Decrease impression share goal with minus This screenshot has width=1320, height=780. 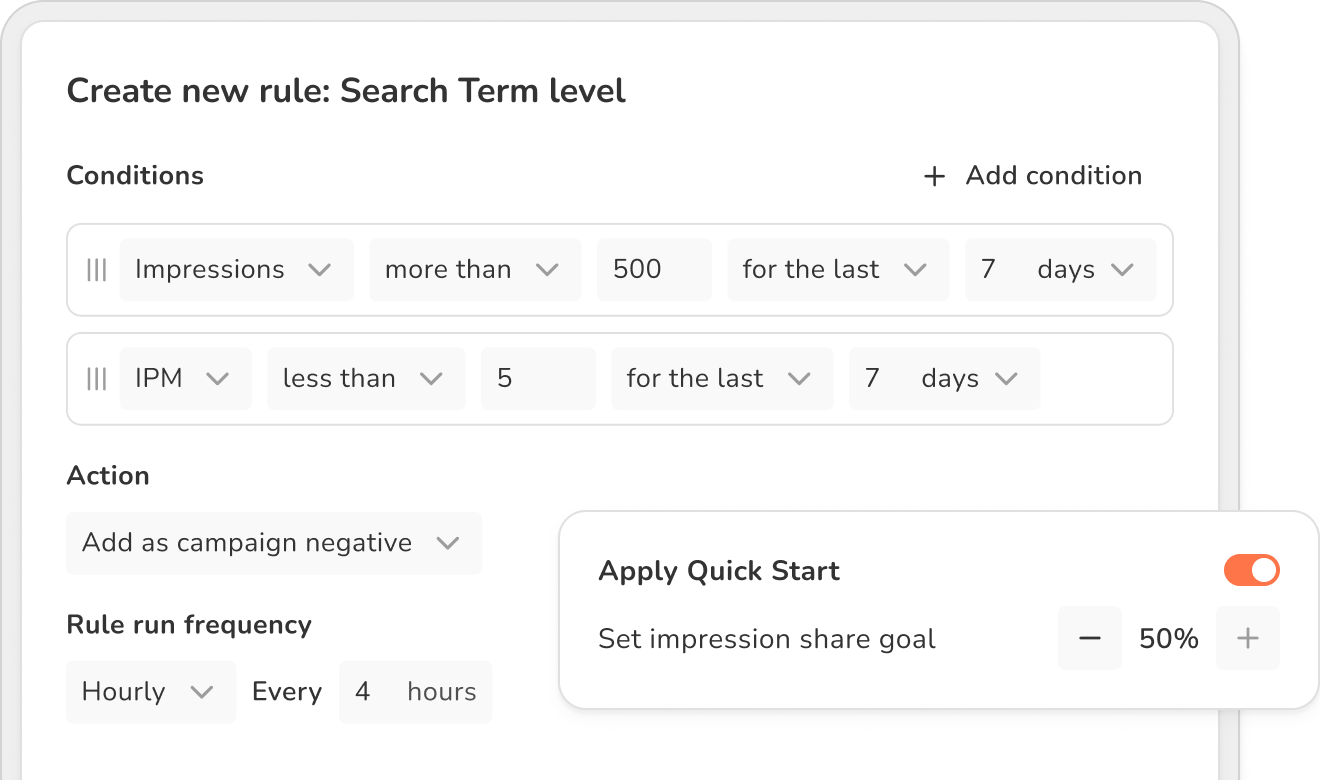point(1089,638)
